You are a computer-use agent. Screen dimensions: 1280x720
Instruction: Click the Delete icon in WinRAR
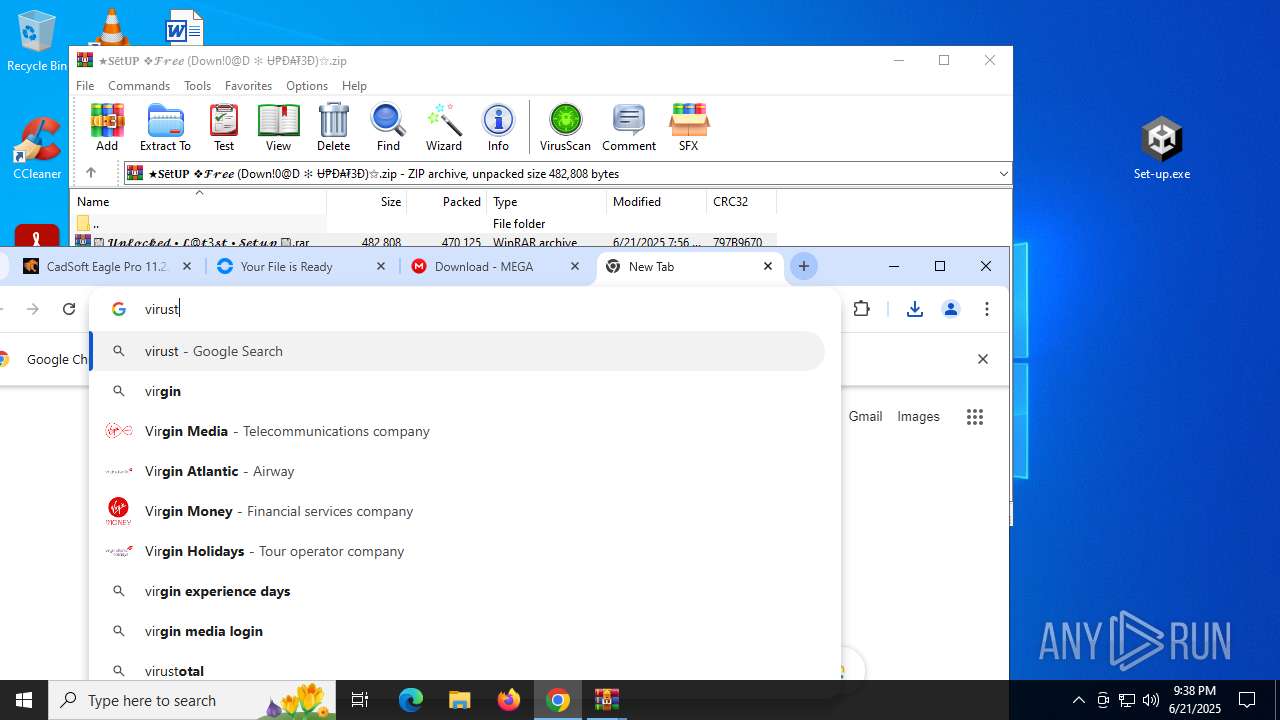point(333,127)
